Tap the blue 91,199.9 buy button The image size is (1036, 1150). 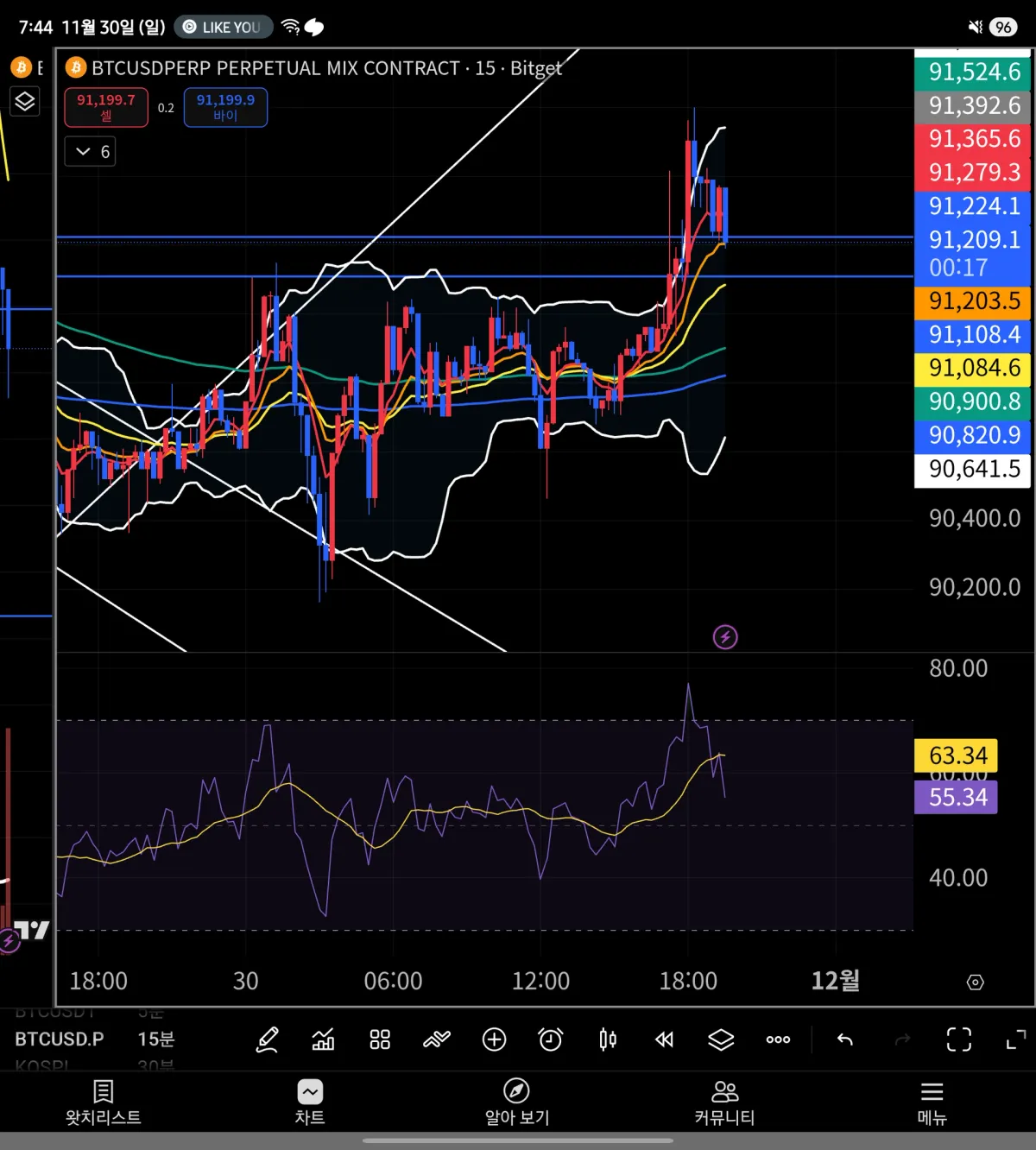tap(225, 107)
